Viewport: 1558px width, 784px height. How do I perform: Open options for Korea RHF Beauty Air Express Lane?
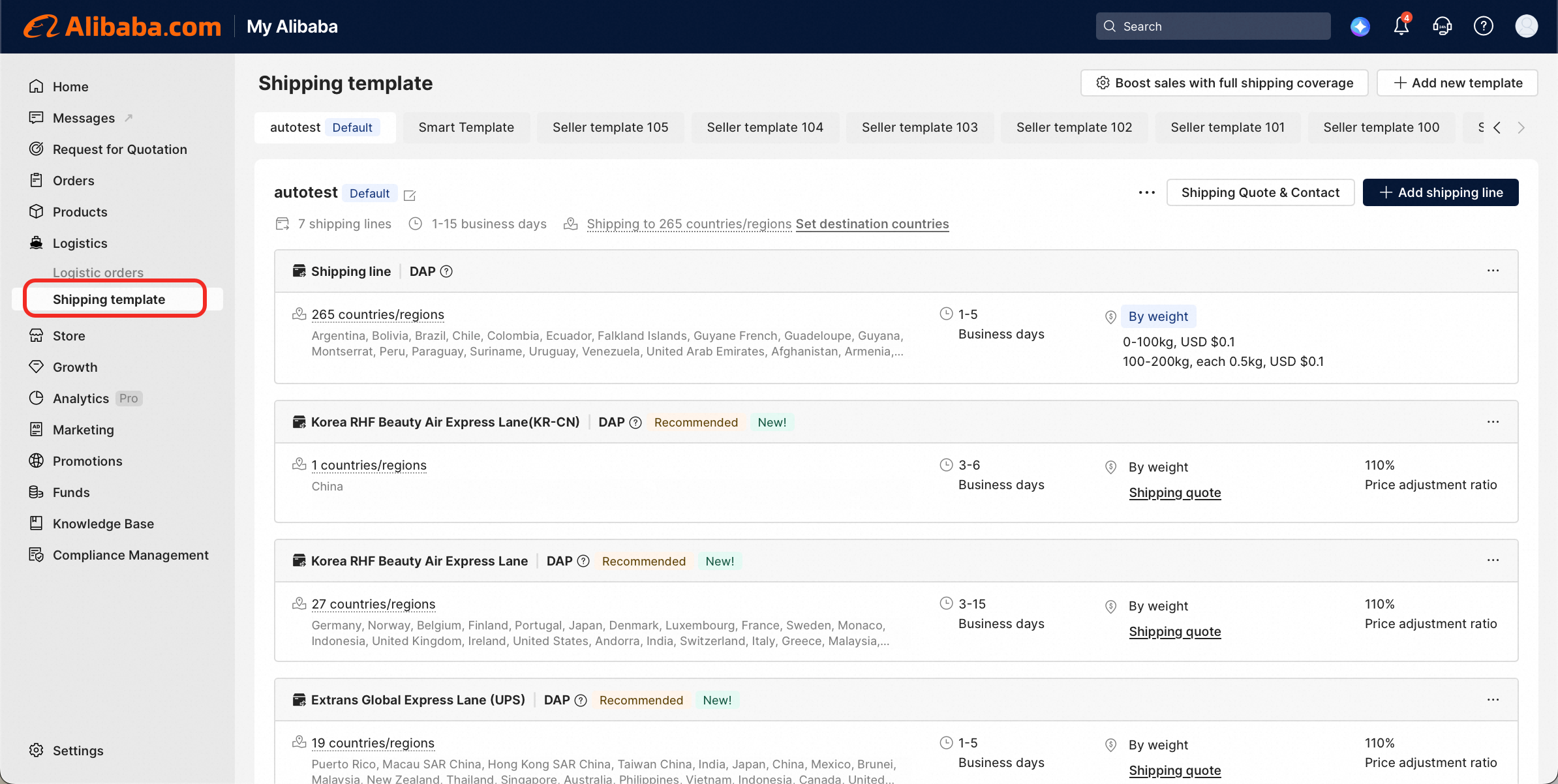coord(1493,560)
